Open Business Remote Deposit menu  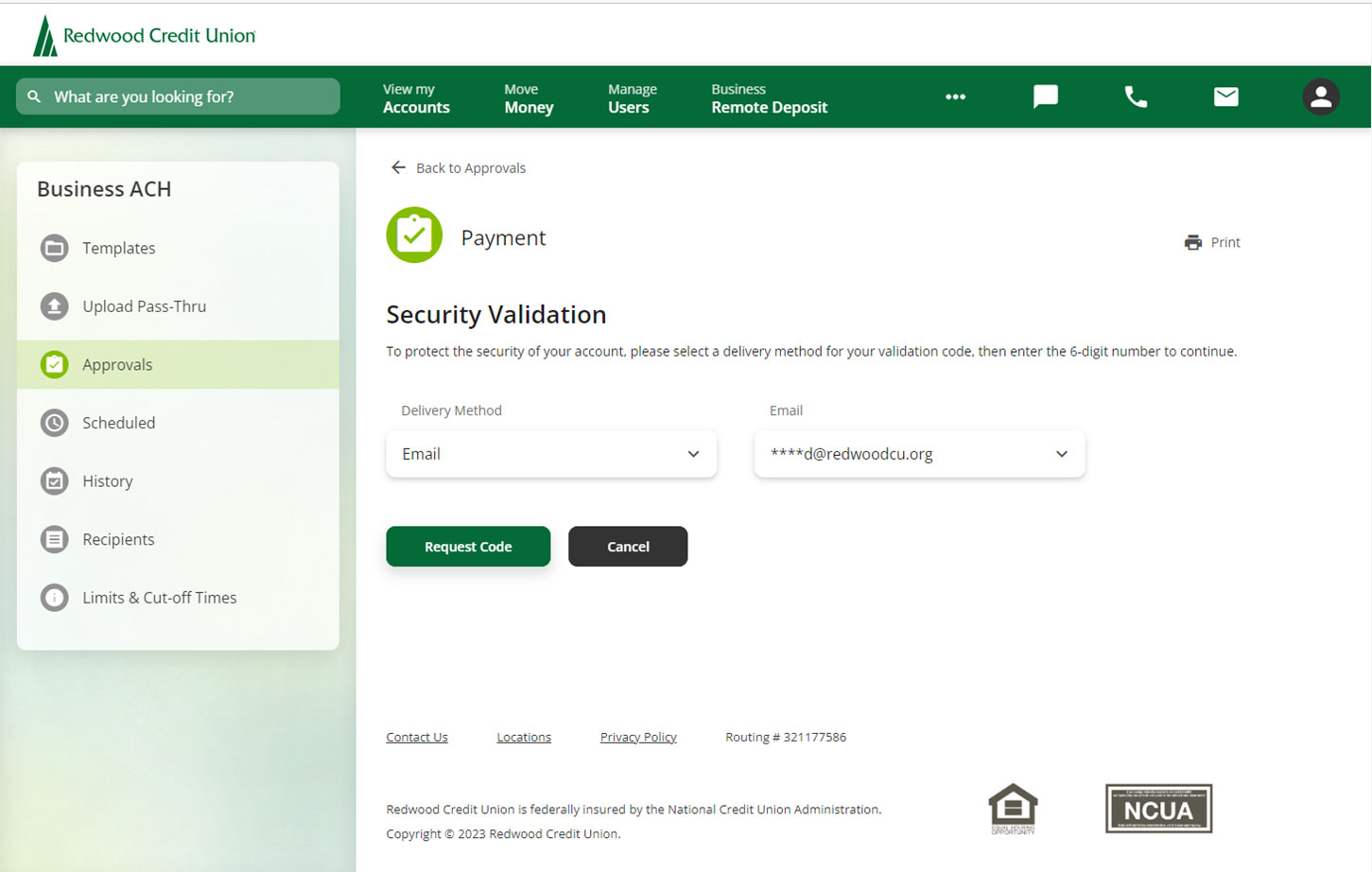point(769,97)
